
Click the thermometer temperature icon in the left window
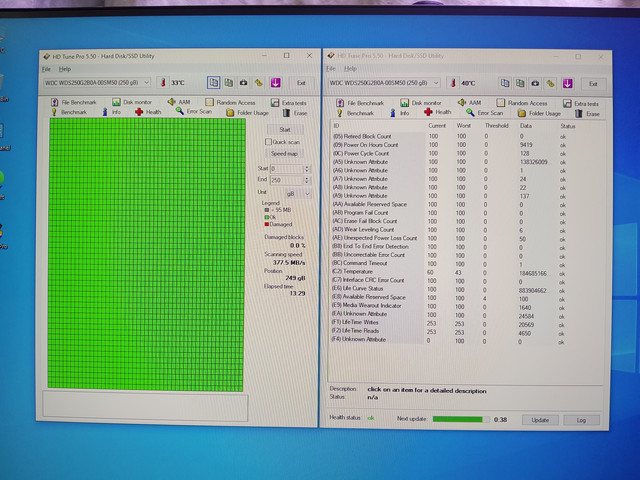163,82
